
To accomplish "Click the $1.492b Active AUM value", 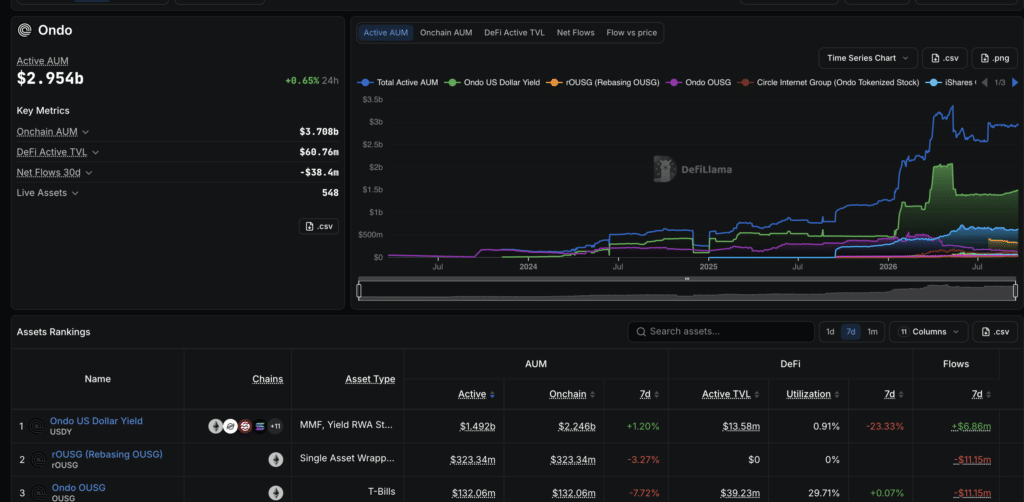I will click(x=477, y=426).
